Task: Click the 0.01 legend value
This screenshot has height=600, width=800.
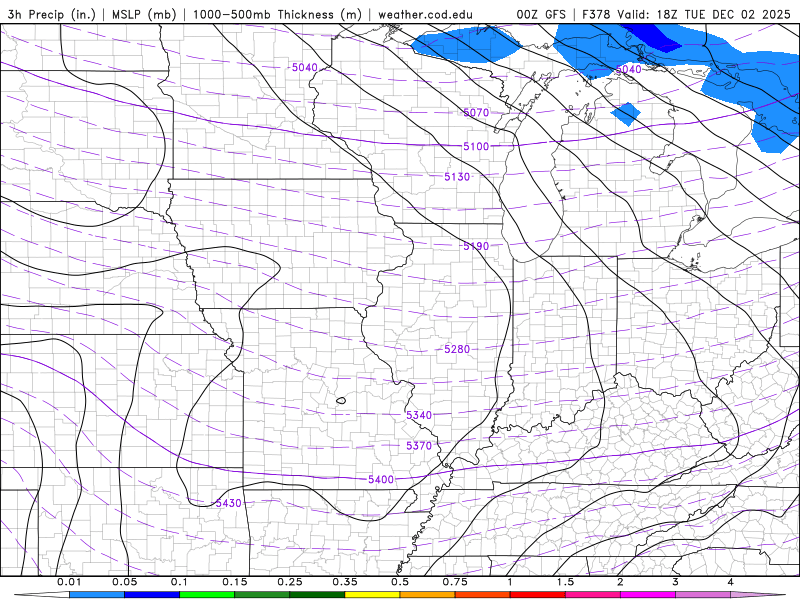Action: (69, 582)
